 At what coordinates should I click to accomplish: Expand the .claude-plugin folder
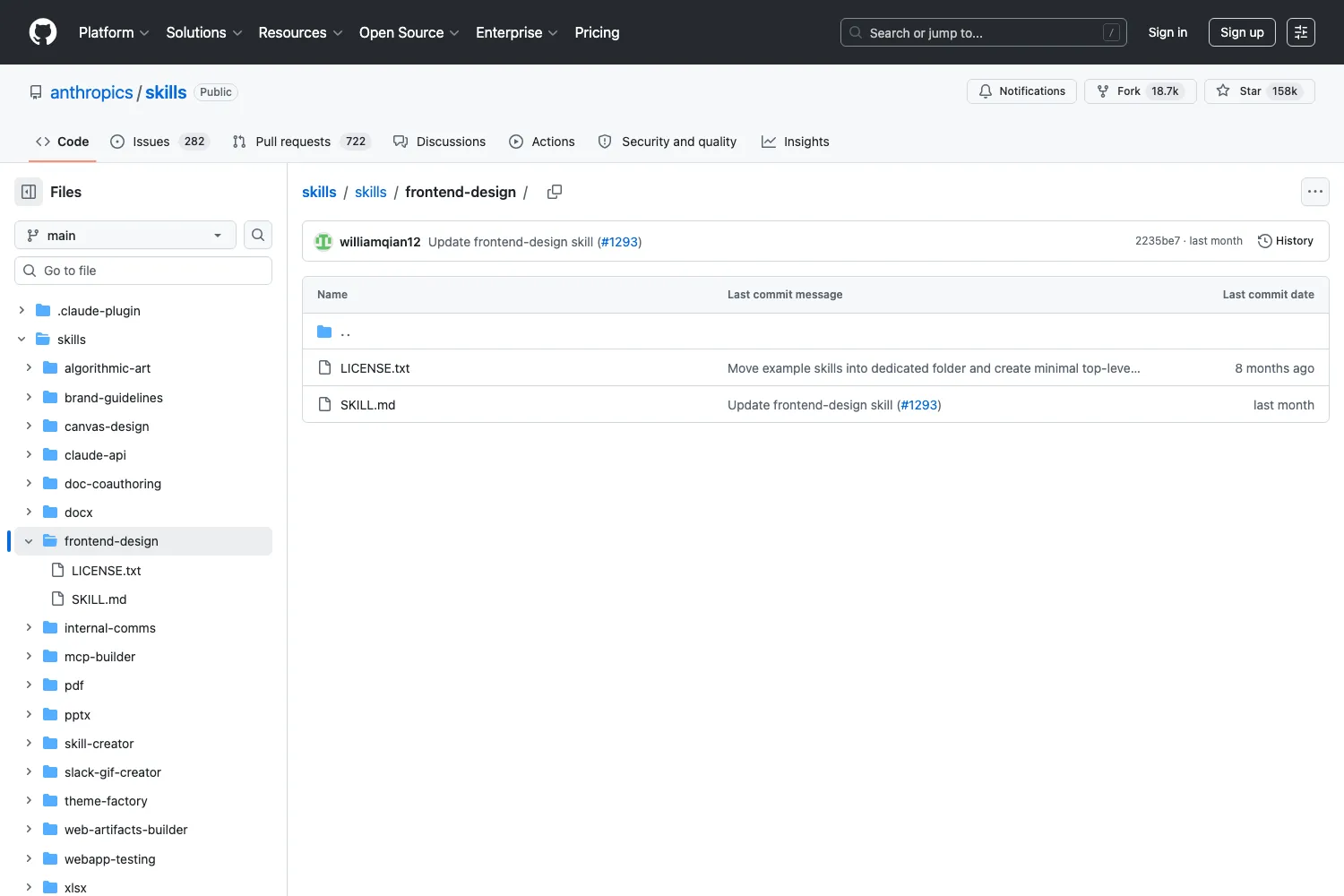coord(22,310)
